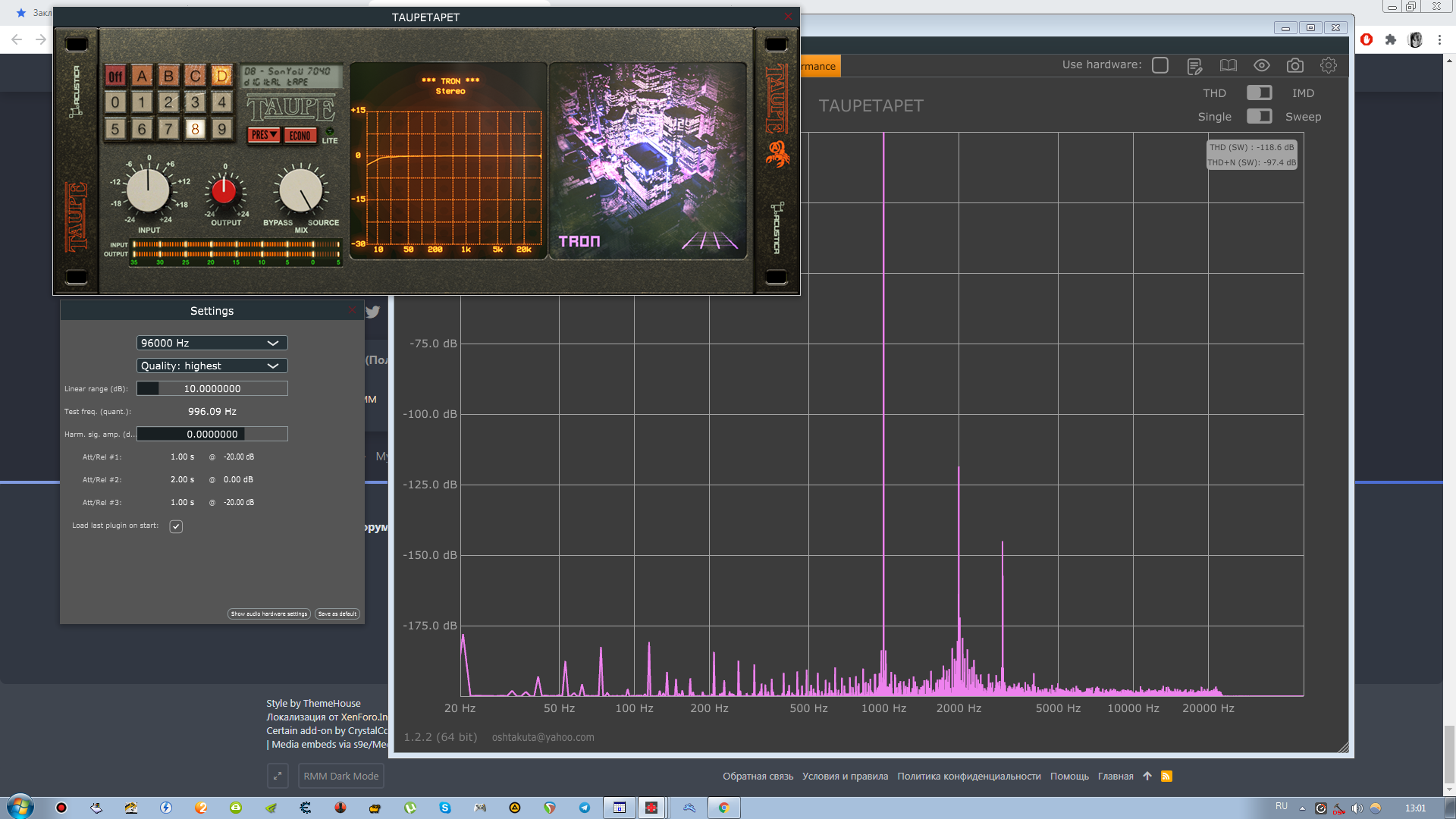Viewport: 1456px width, 819px height.
Task: Open the browser extensions puzzle icon
Action: pos(1391,39)
